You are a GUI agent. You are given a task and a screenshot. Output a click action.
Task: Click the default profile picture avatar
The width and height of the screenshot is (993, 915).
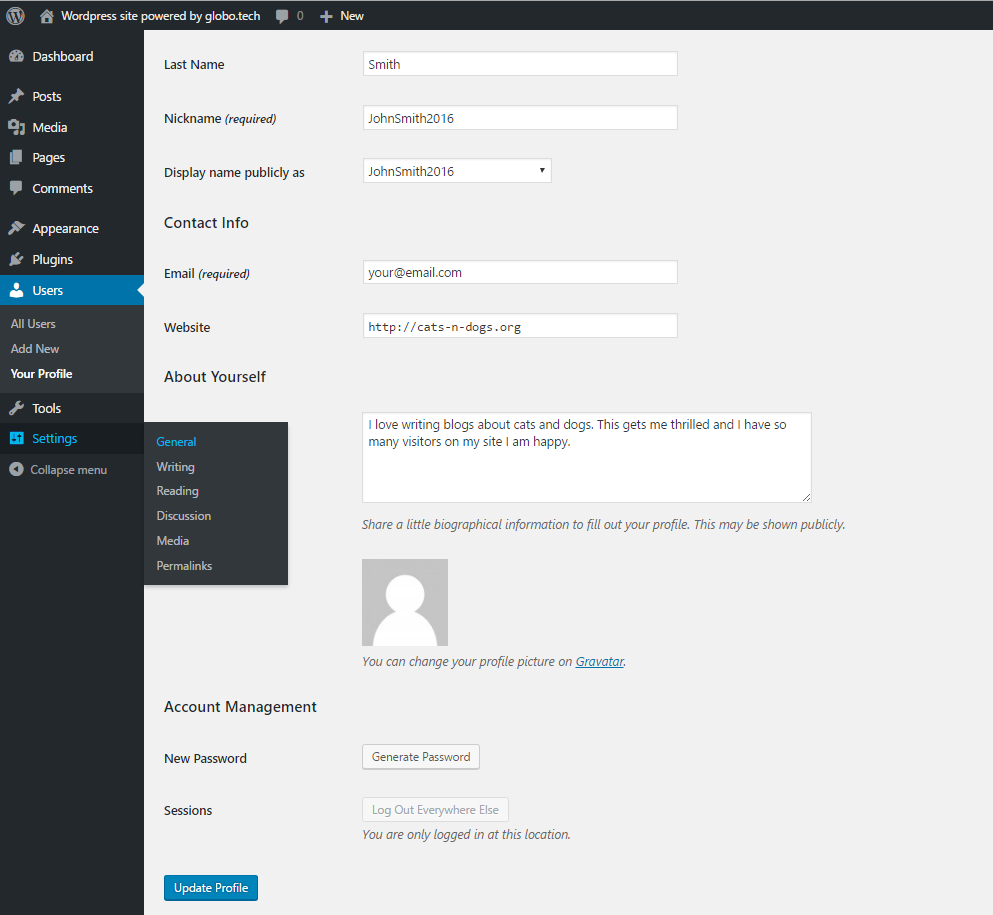click(405, 602)
